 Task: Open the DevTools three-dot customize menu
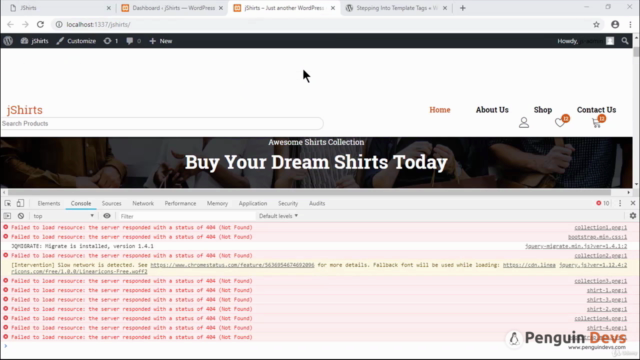tap(620, 203)
